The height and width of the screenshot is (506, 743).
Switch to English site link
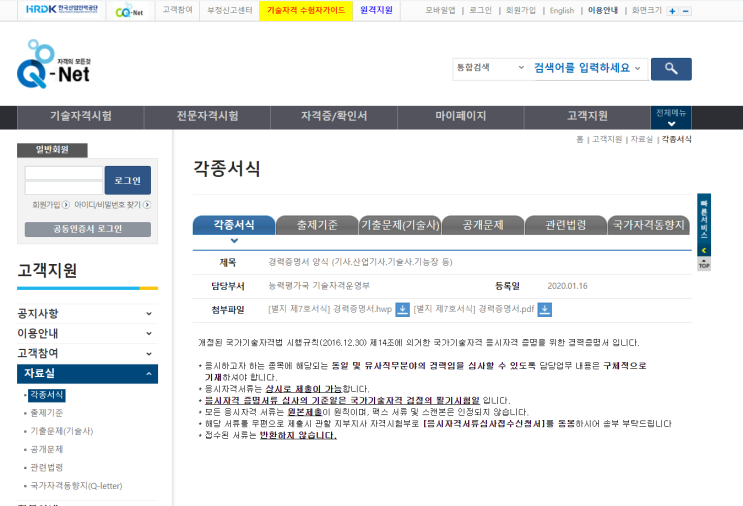tap(562, 10)
